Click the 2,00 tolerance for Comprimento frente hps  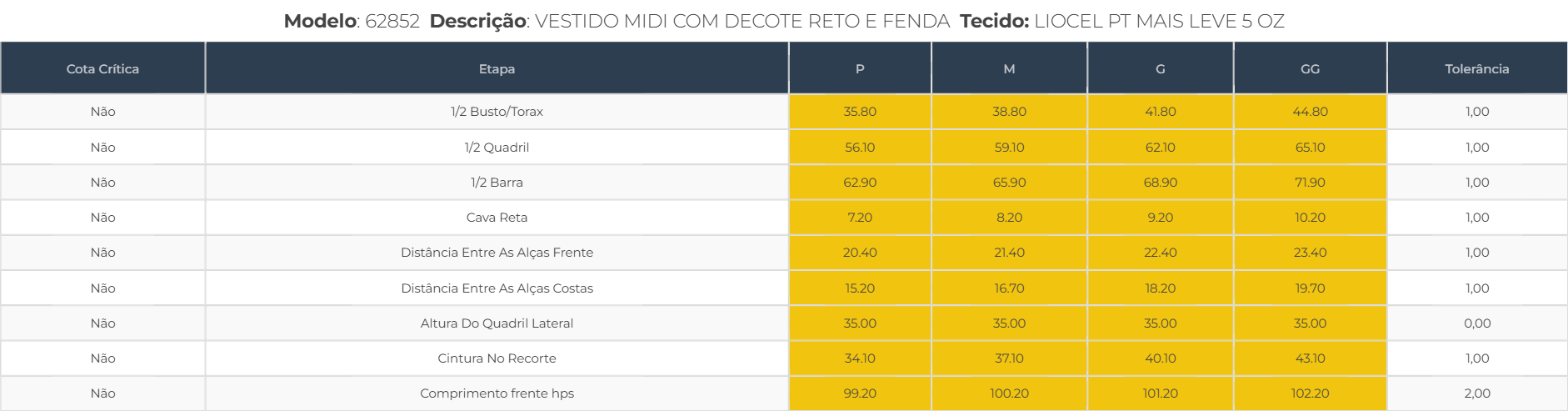tap(1476, 393)
